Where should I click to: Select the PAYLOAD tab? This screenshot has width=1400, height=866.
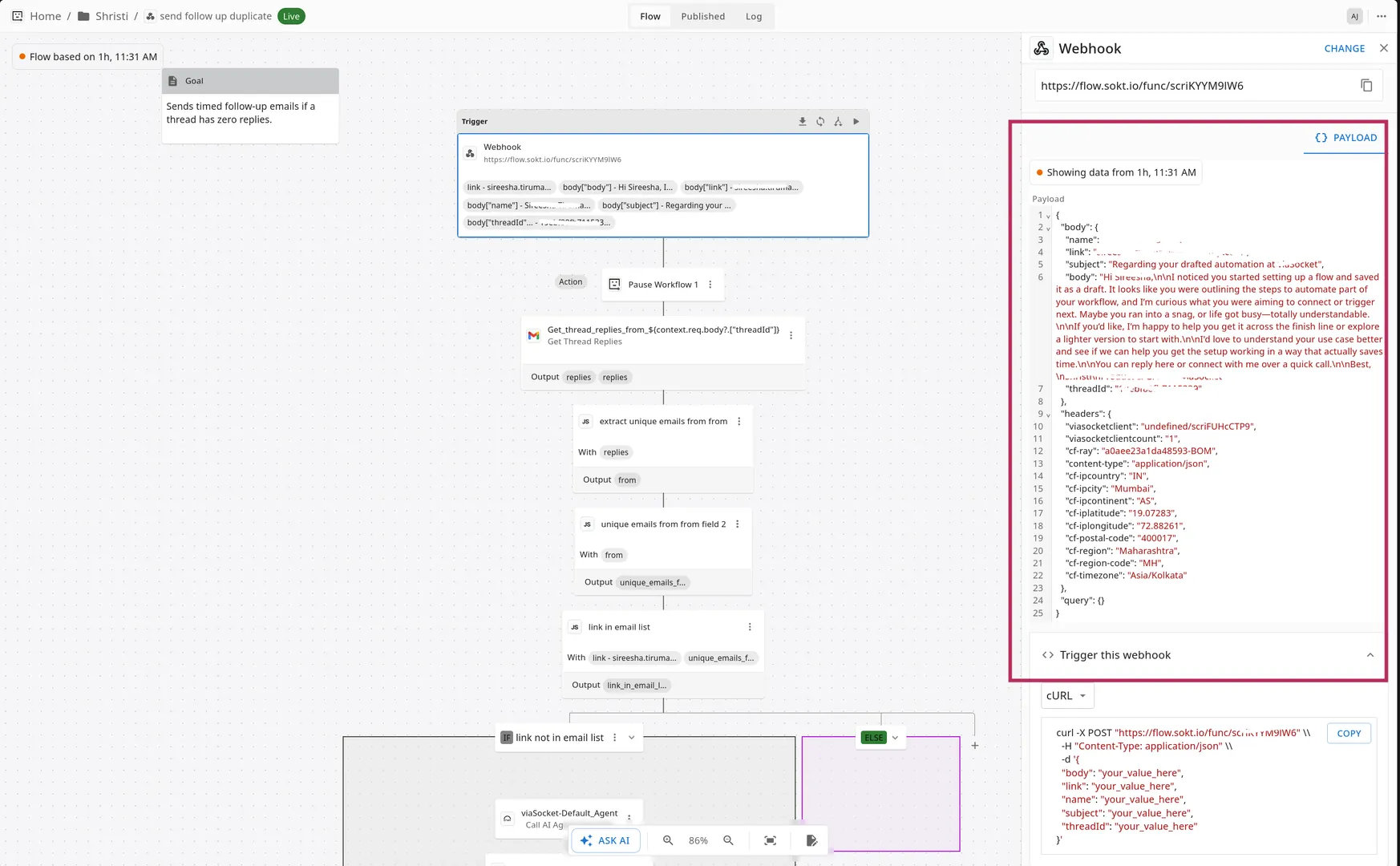pyautogui.click(x=1345, y=138)
